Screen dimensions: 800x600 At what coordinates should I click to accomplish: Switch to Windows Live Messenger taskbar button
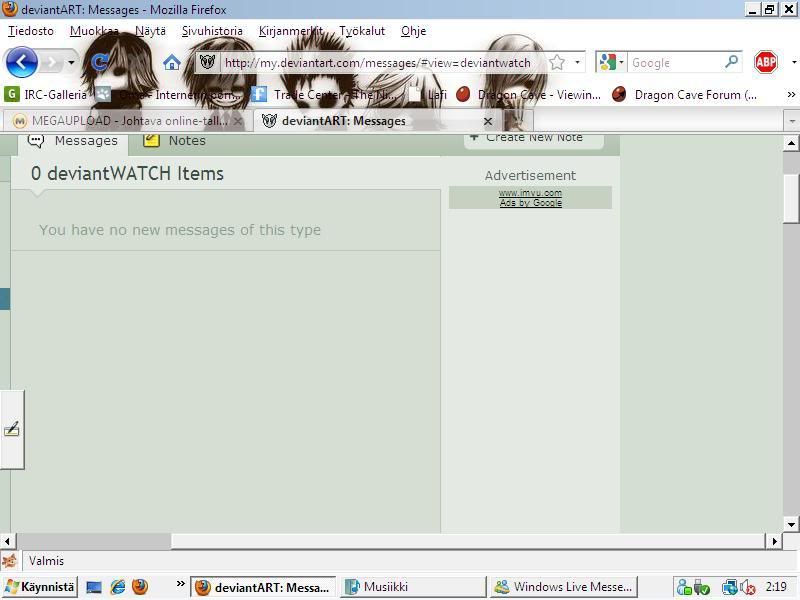pyautogui.click(x=563, y=587)
